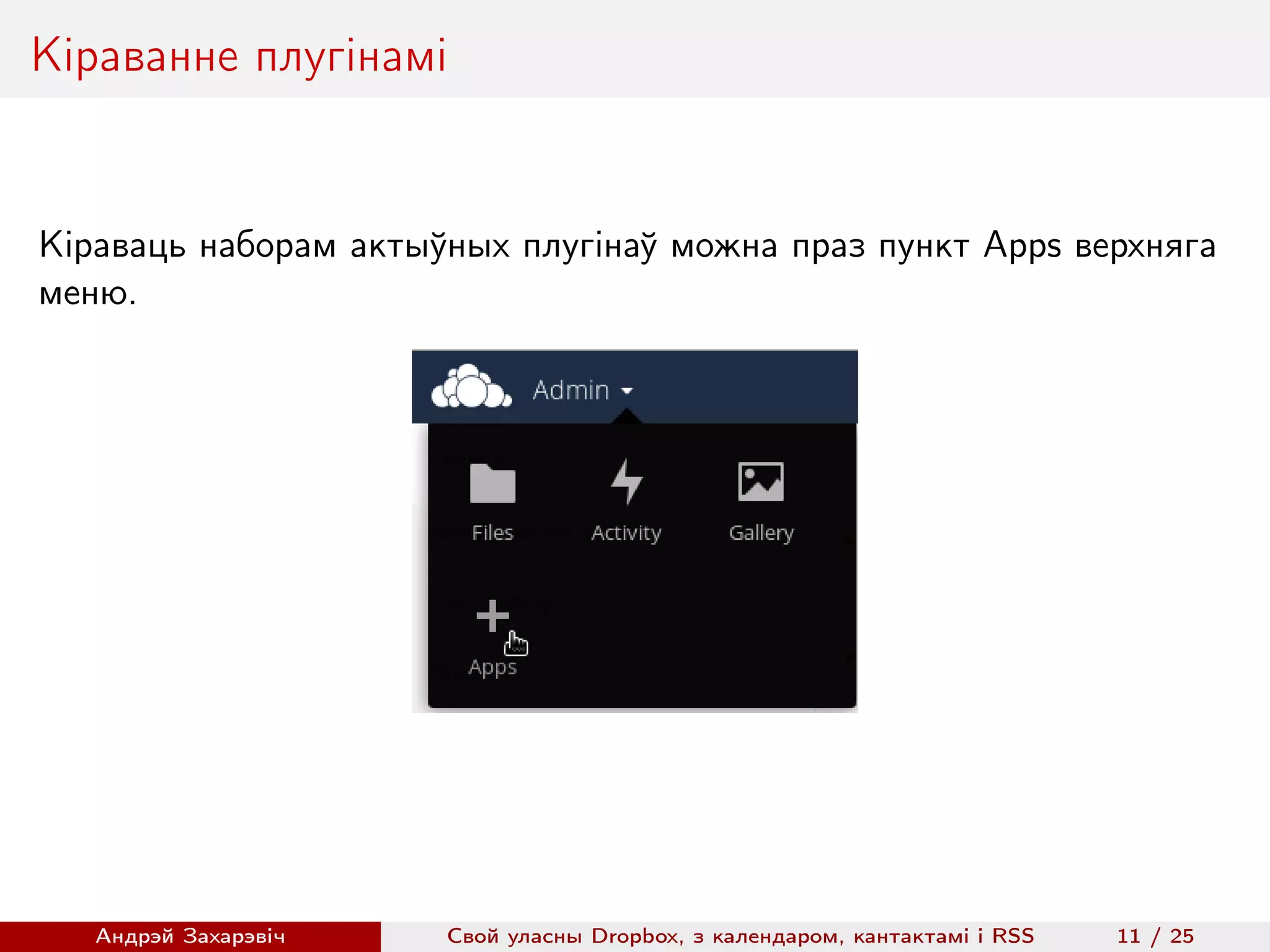Click the slide title Кіраванне плугінамі
This screenshot has height=952, width=1270.
[239, 56]
